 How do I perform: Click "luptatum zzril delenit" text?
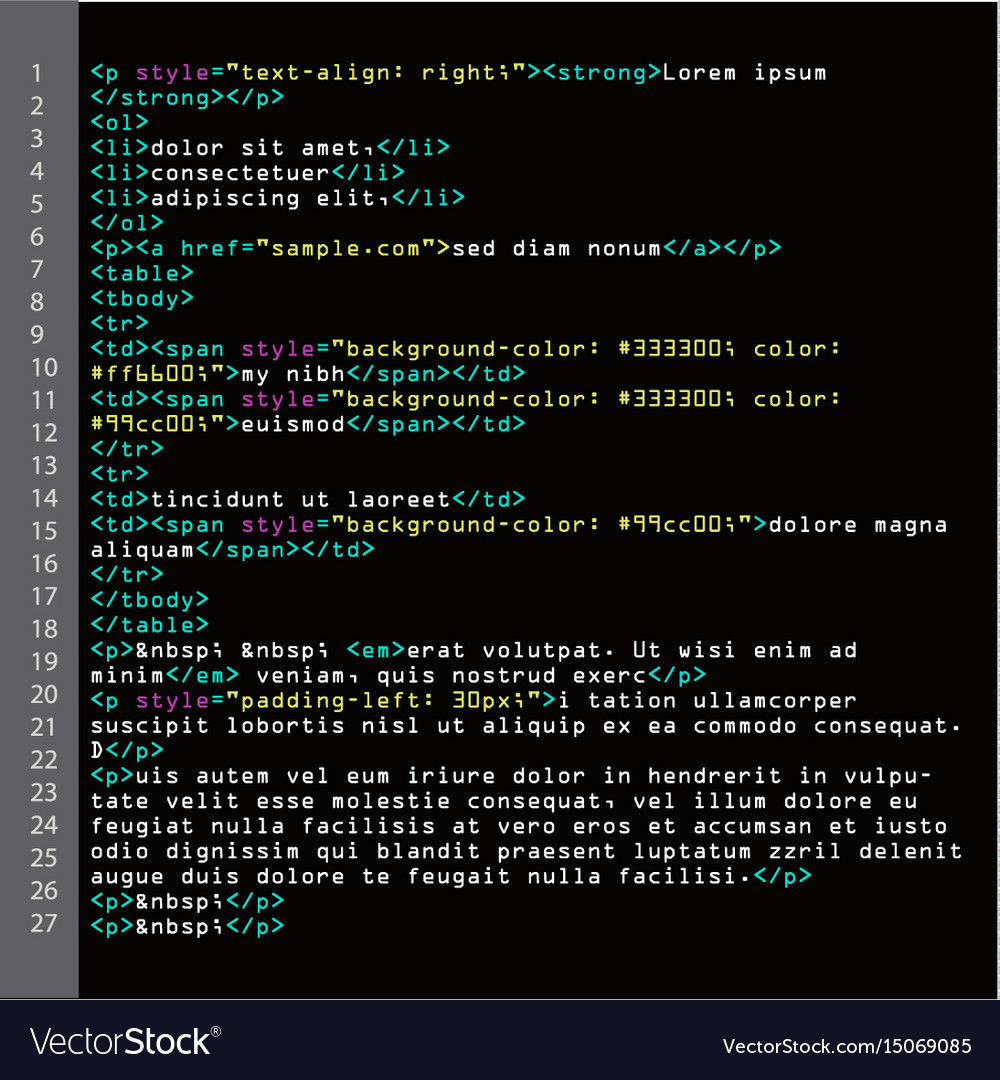797,852
